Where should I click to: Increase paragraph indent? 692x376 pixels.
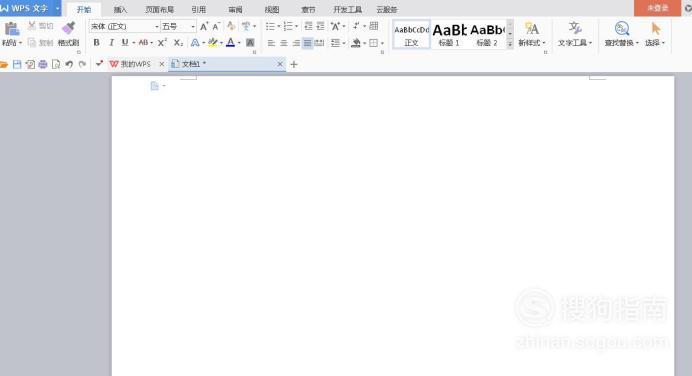click(320, 26)
